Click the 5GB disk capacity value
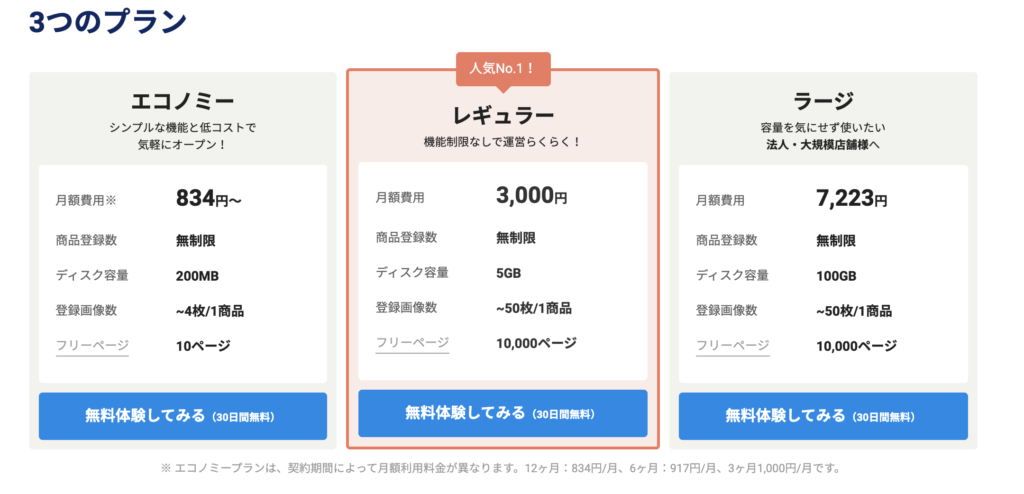Screen dimensions: 1024x494 coord(509,273)
